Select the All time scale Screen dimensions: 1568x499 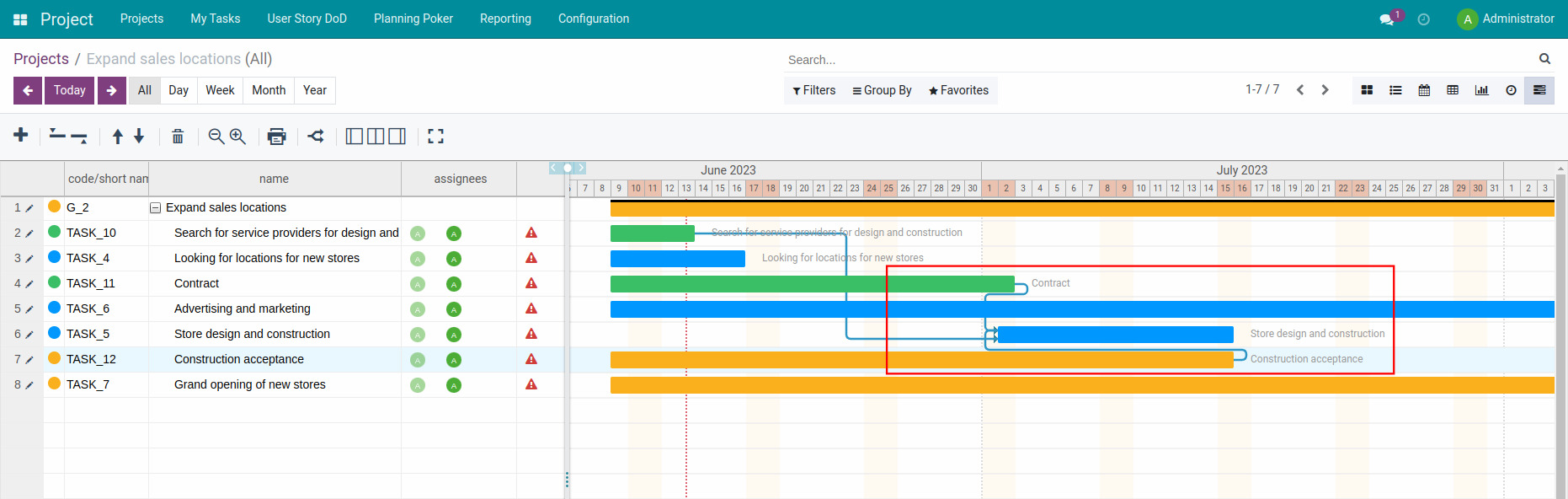coord(145,90)
